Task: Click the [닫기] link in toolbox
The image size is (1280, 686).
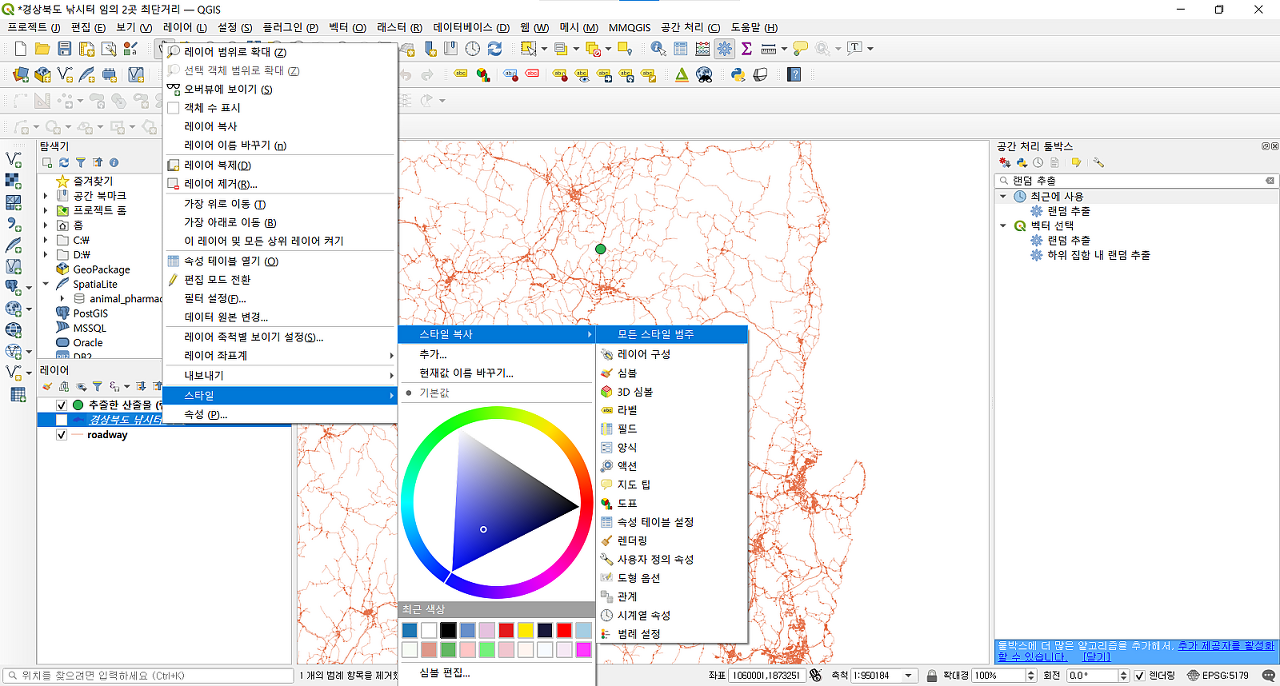Action: [x=1096, y=657]
